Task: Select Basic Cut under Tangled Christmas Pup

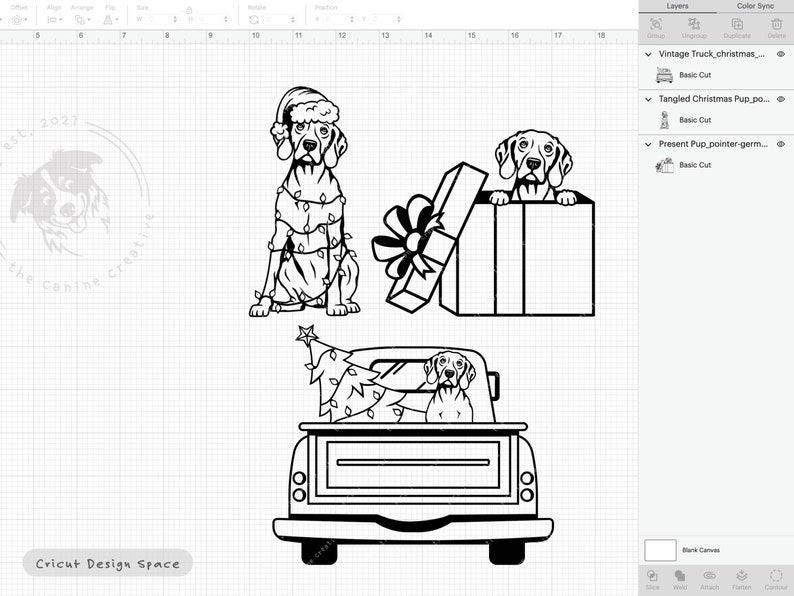Action: 695,120
